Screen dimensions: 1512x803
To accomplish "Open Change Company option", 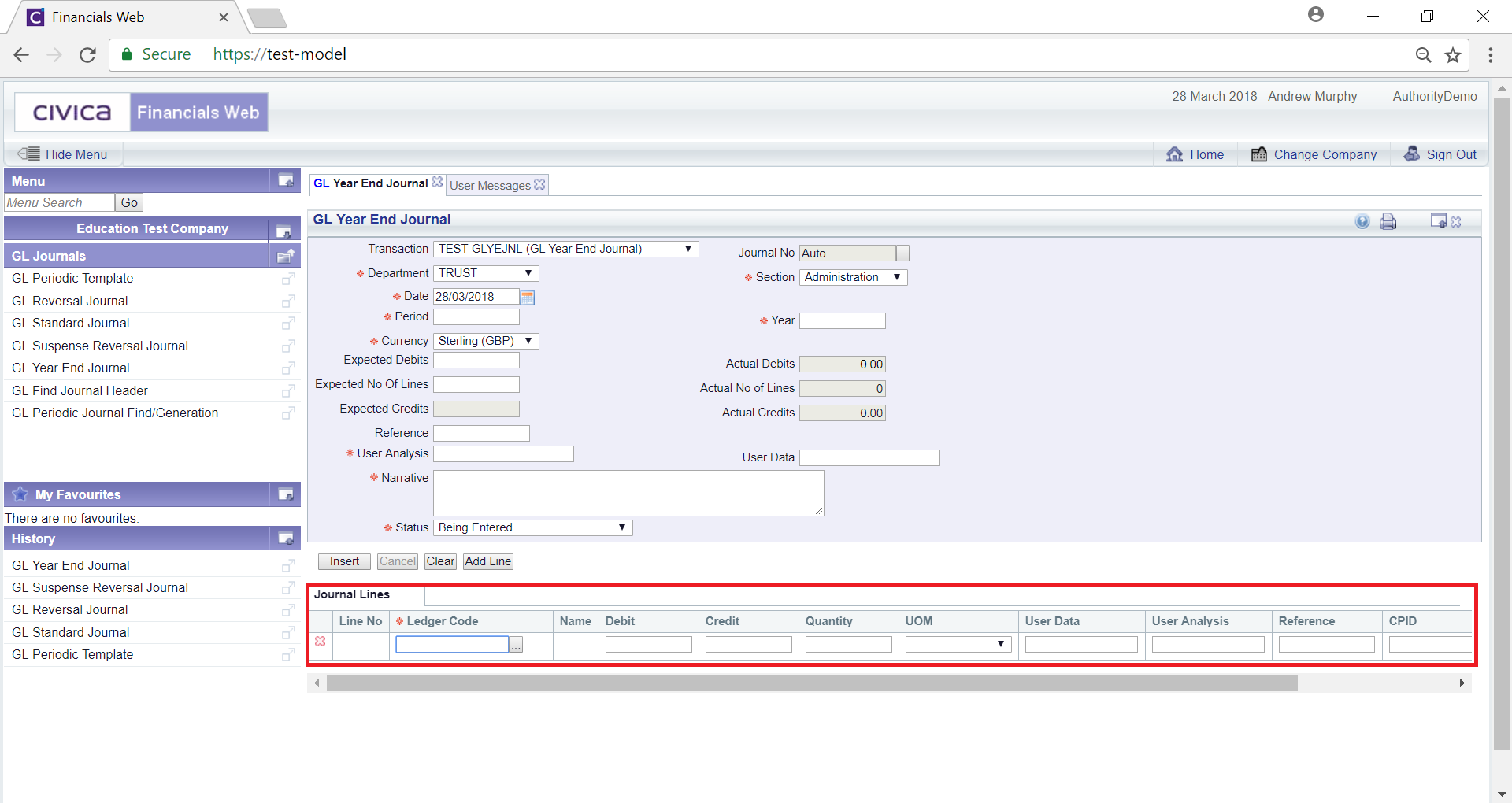I will (1314, 154).
